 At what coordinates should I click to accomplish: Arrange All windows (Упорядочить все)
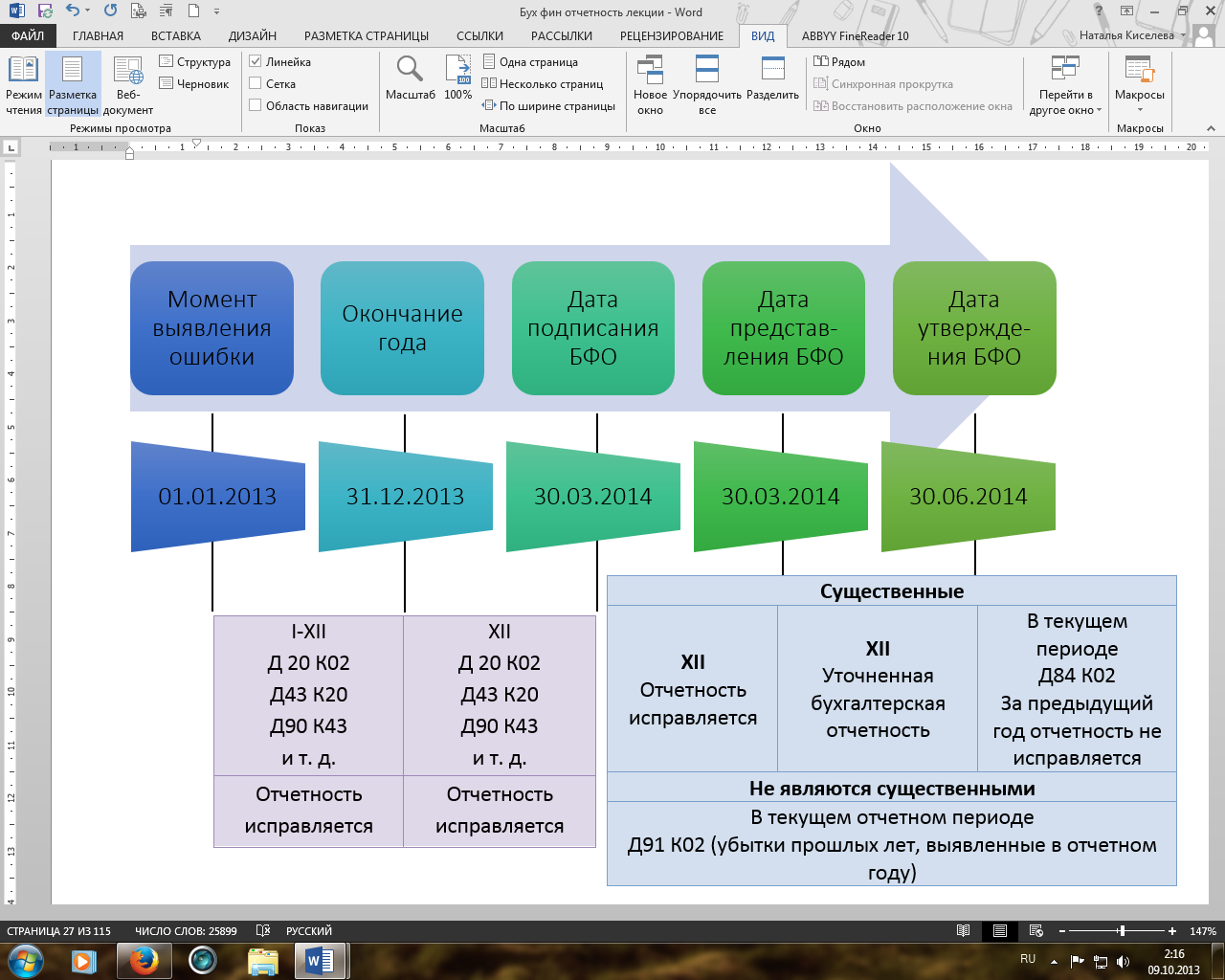[707, 85]
